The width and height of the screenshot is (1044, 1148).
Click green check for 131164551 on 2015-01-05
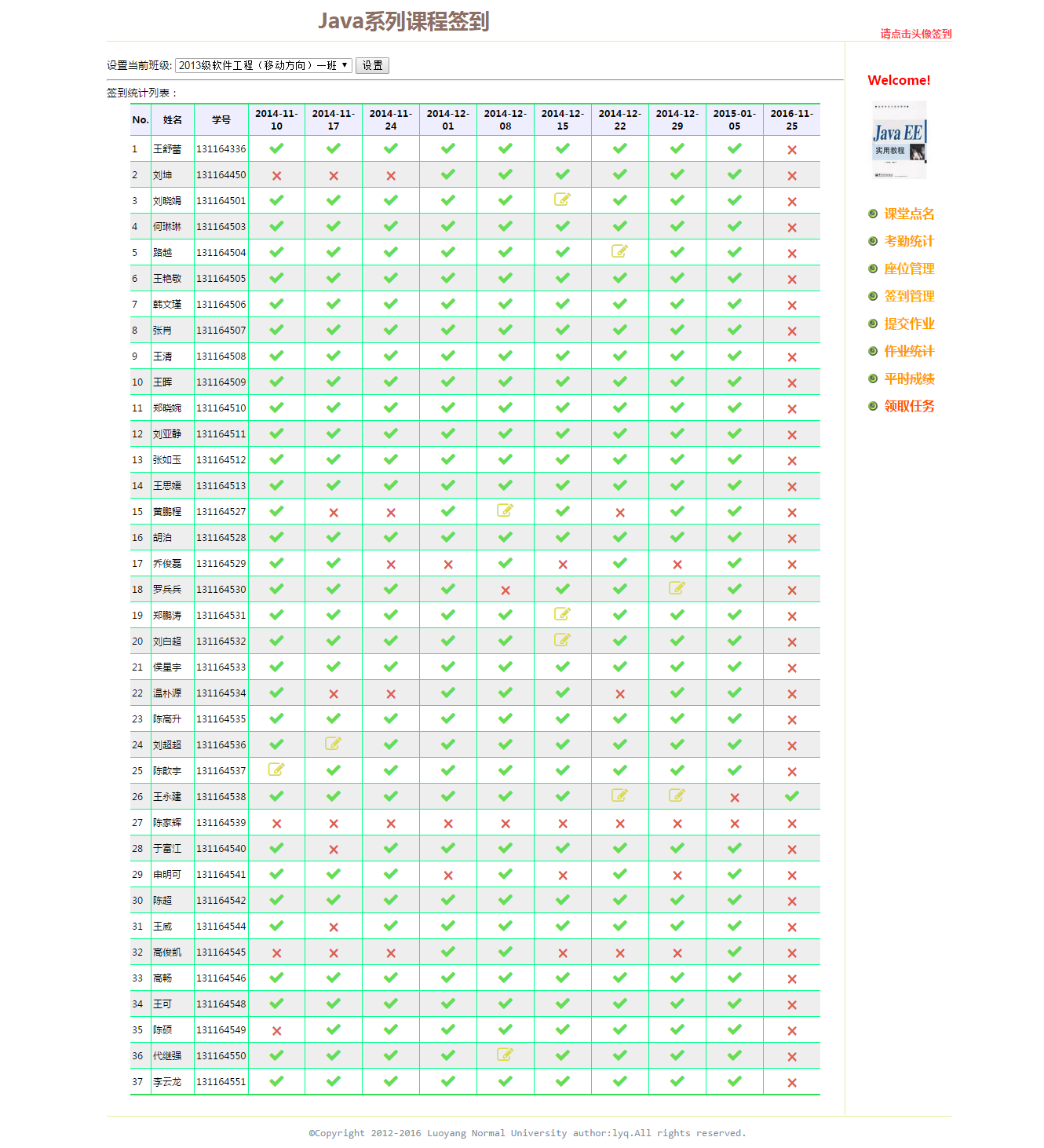point(735,1081)
